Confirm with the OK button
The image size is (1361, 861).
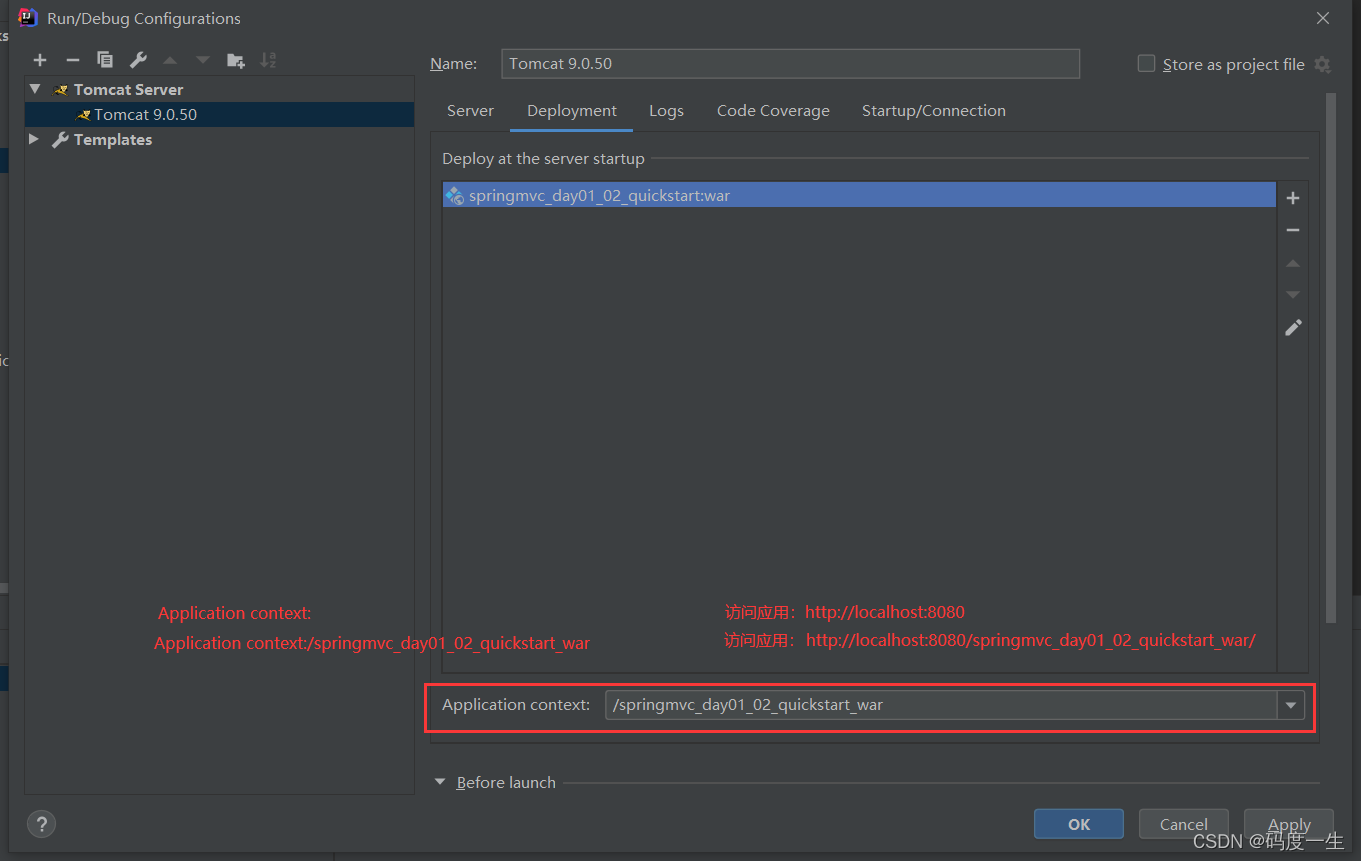point(1079,824)
